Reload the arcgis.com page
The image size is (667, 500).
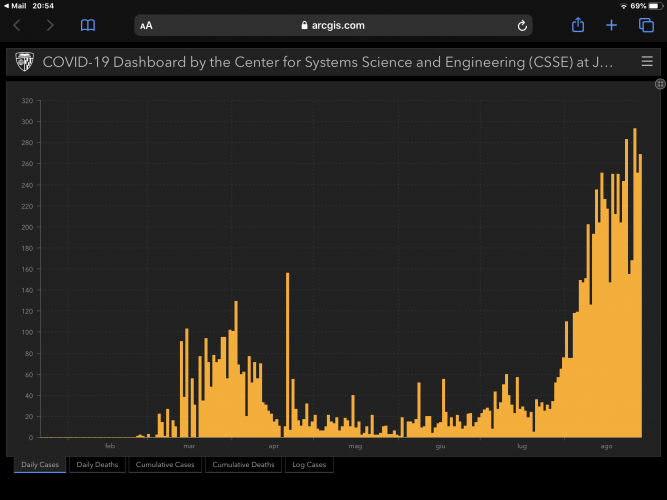[522, 25]
